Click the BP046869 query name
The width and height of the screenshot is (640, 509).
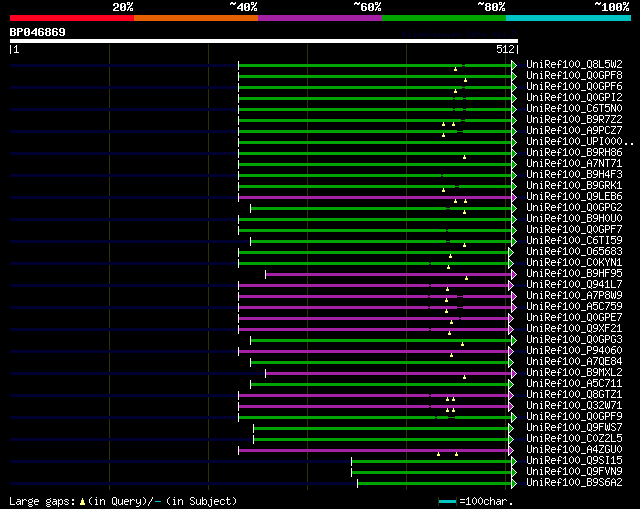pyautogui.click(x=38, y=32)
